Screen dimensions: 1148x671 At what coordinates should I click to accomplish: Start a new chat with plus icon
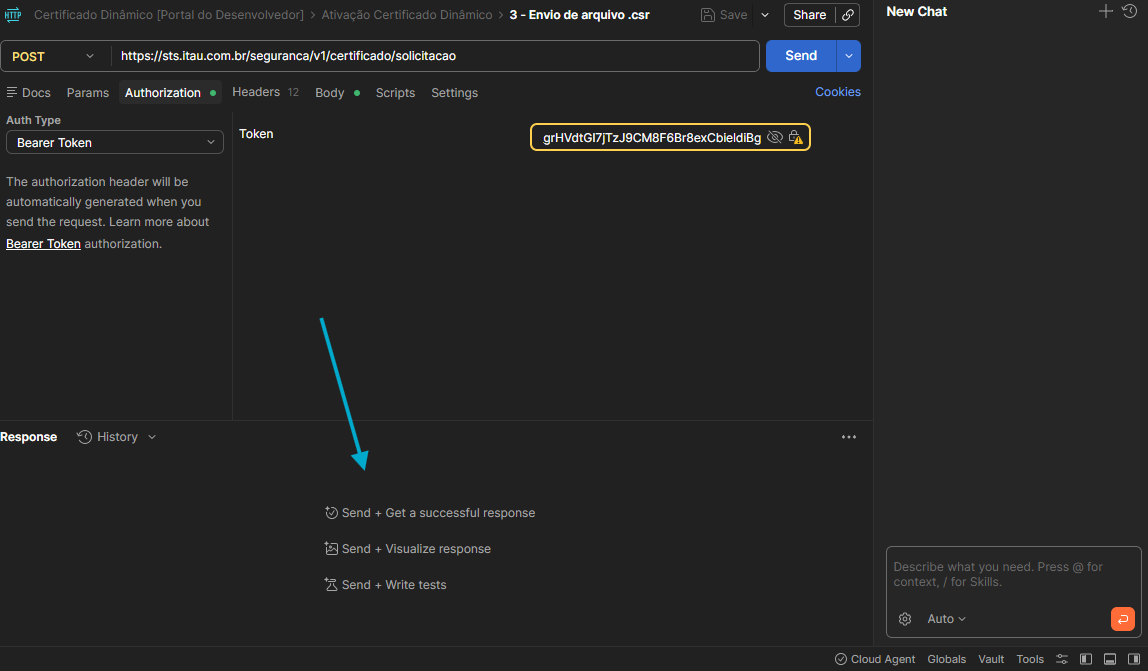click(x=1105, y=11)
